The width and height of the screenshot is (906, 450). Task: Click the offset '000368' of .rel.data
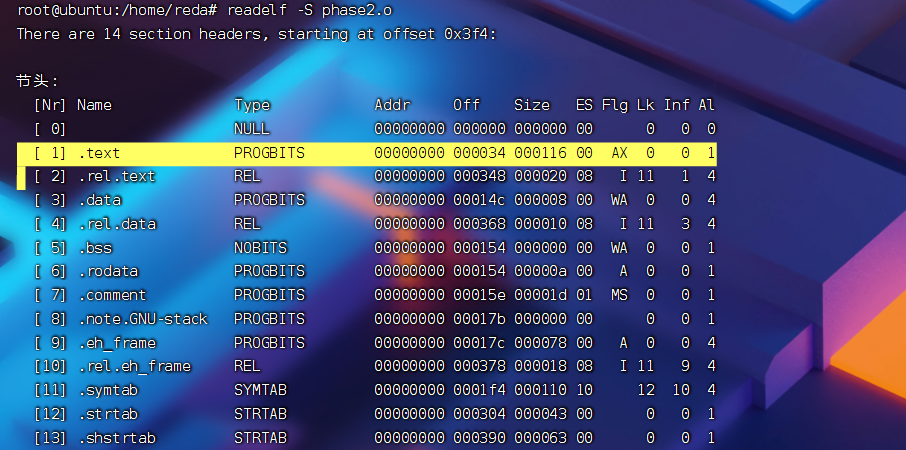480,224
